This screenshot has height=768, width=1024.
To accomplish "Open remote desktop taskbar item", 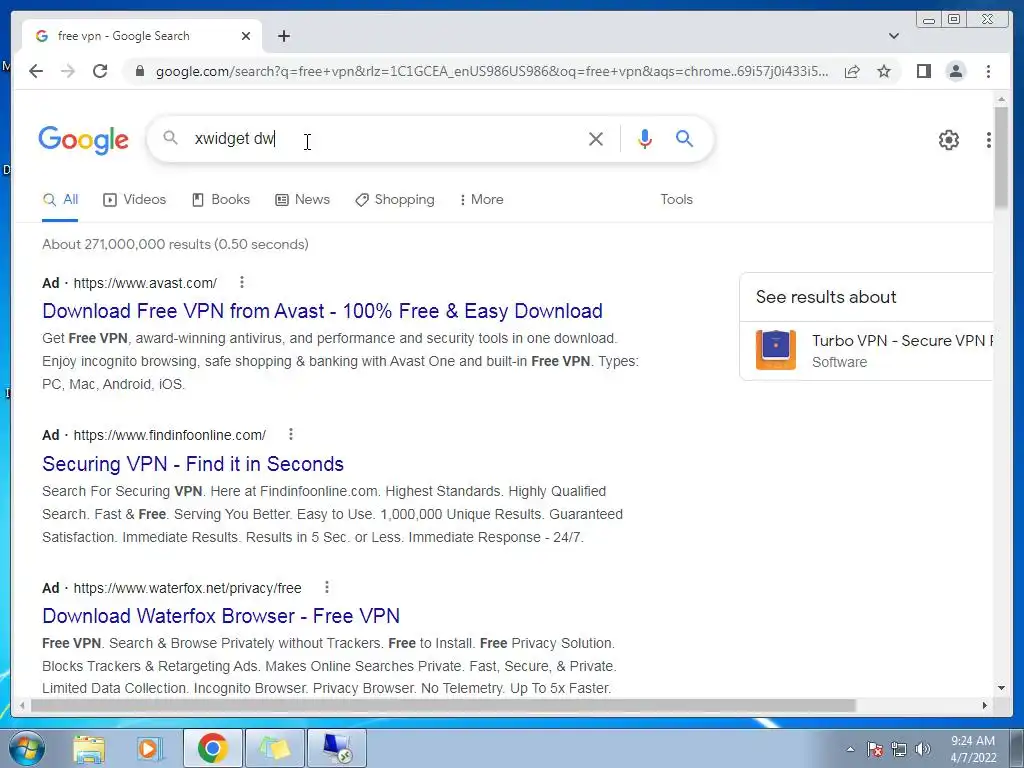I will (336, 748).
